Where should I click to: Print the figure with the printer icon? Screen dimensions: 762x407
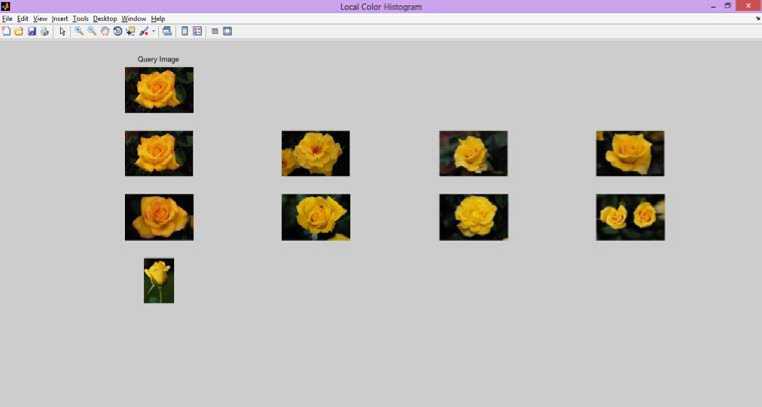click(45, 31)
